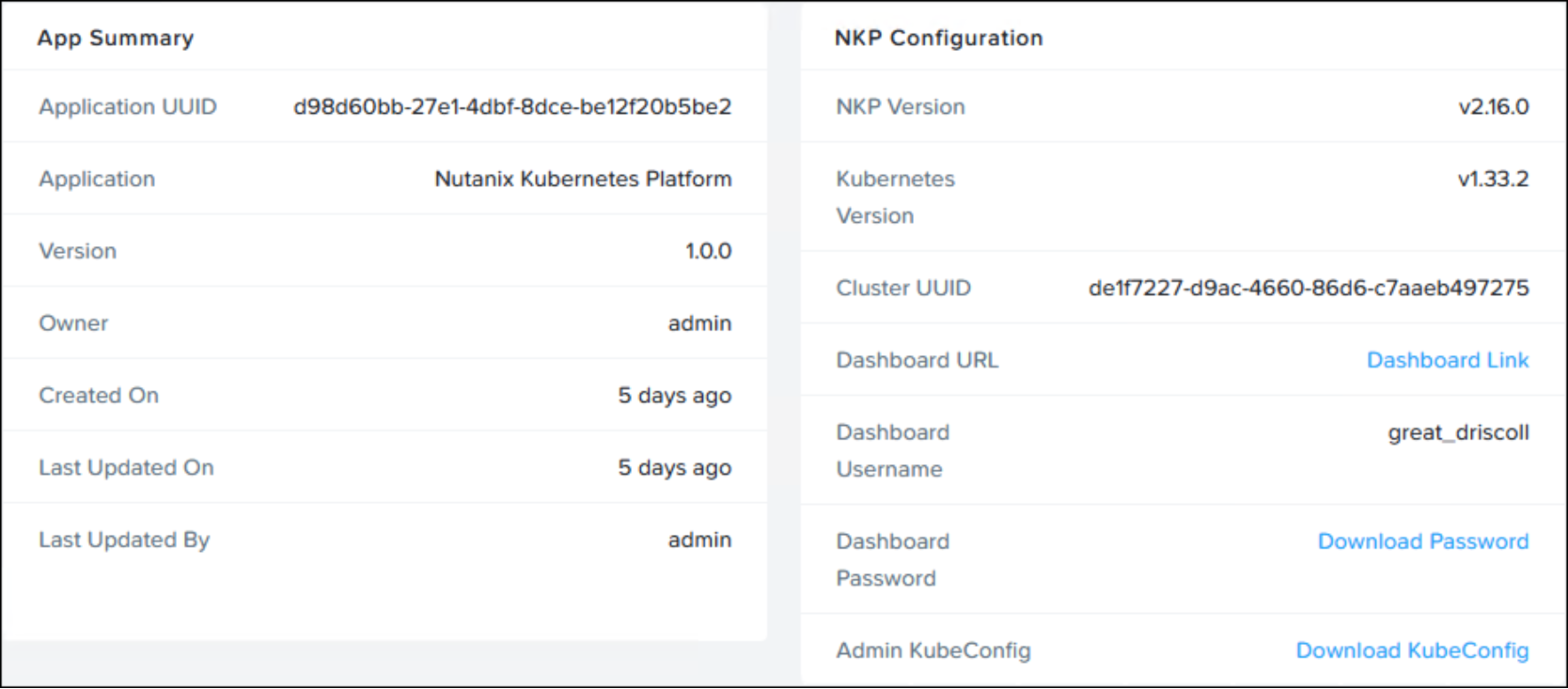Click the Dashboard Password label
Screen dimensions: 1568x689
pyautogui.click(x=893, y=560)
